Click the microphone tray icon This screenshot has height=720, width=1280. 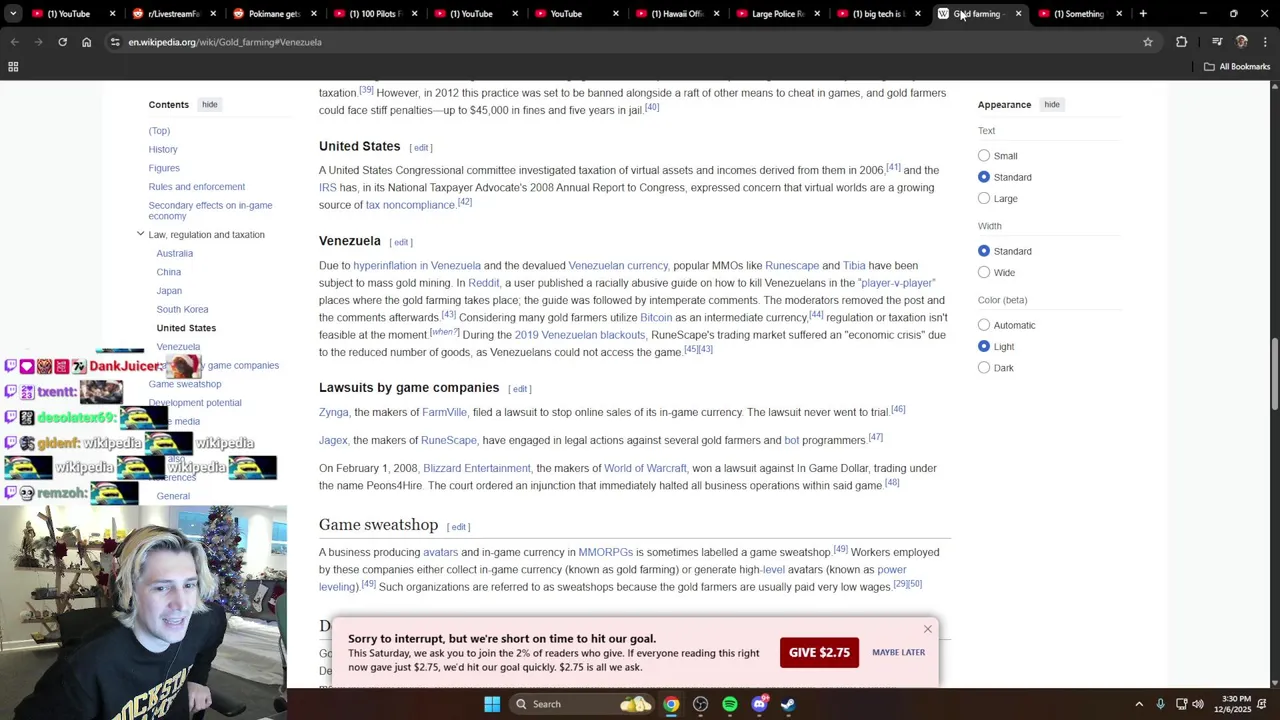click(x=1160, y=704)
